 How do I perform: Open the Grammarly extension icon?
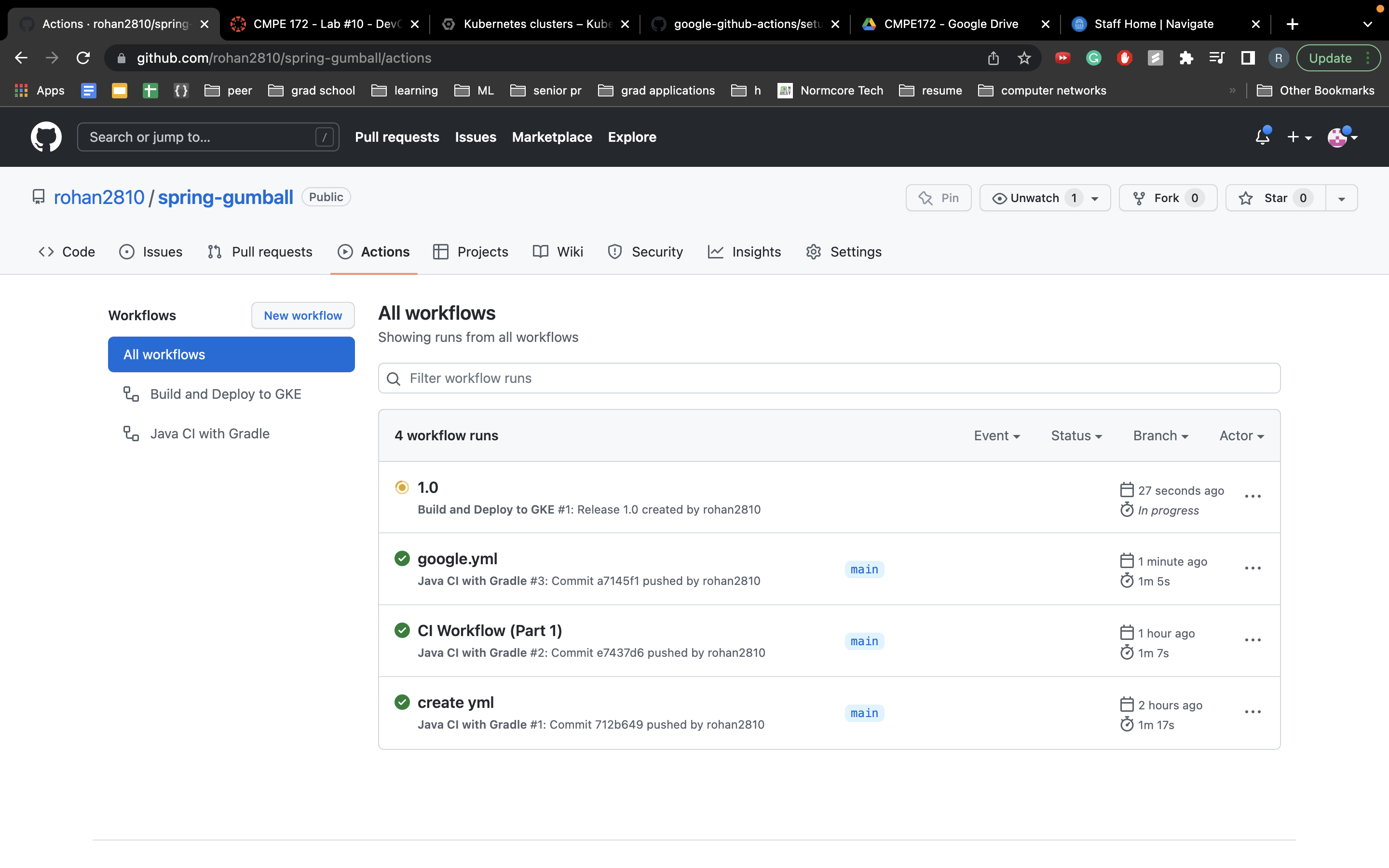pos(1093,58)
